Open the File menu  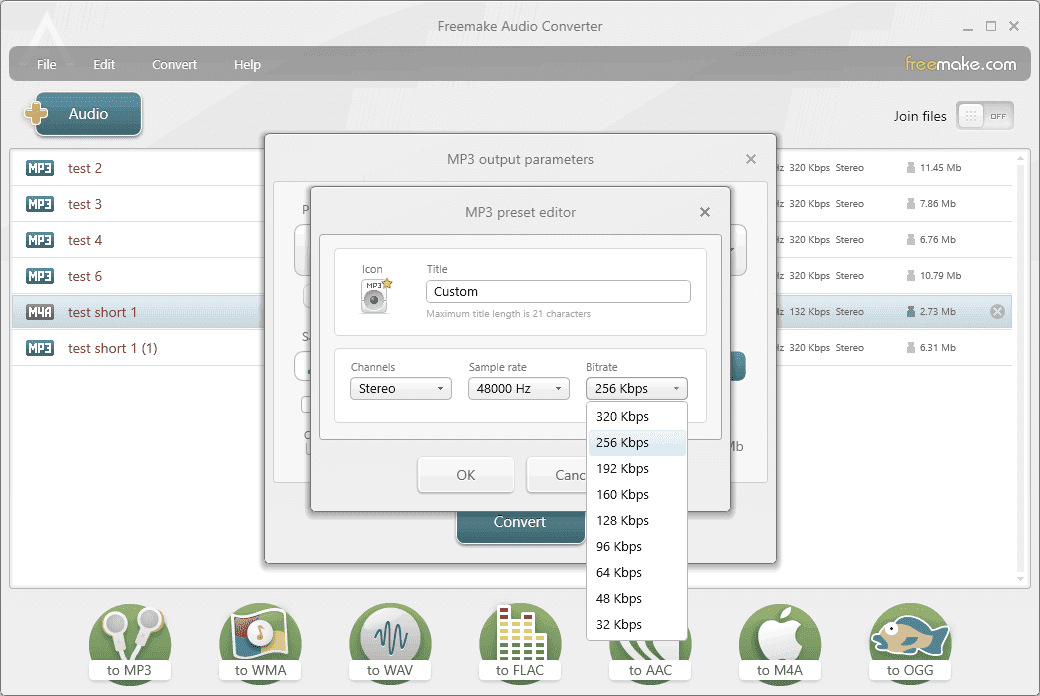(x=46, y=64)
